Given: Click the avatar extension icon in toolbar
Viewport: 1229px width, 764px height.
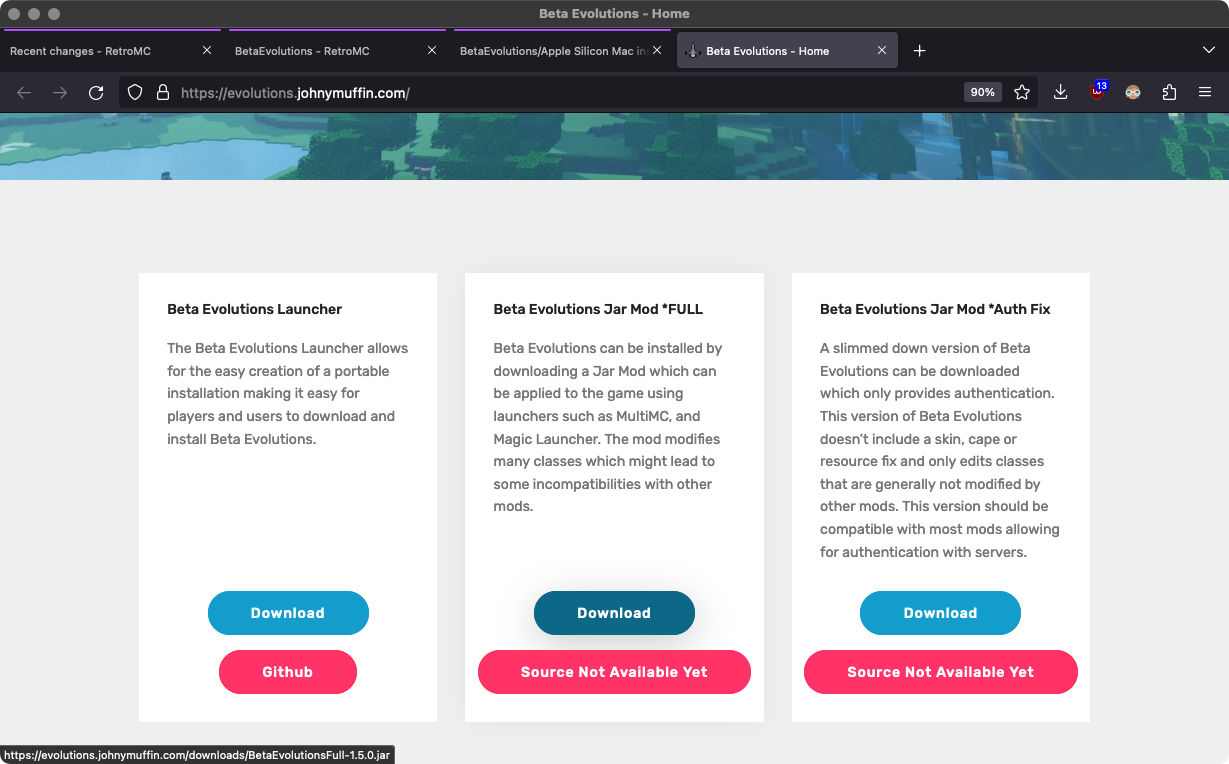Looking at the screenshot, I should [x=1133, y=93].
